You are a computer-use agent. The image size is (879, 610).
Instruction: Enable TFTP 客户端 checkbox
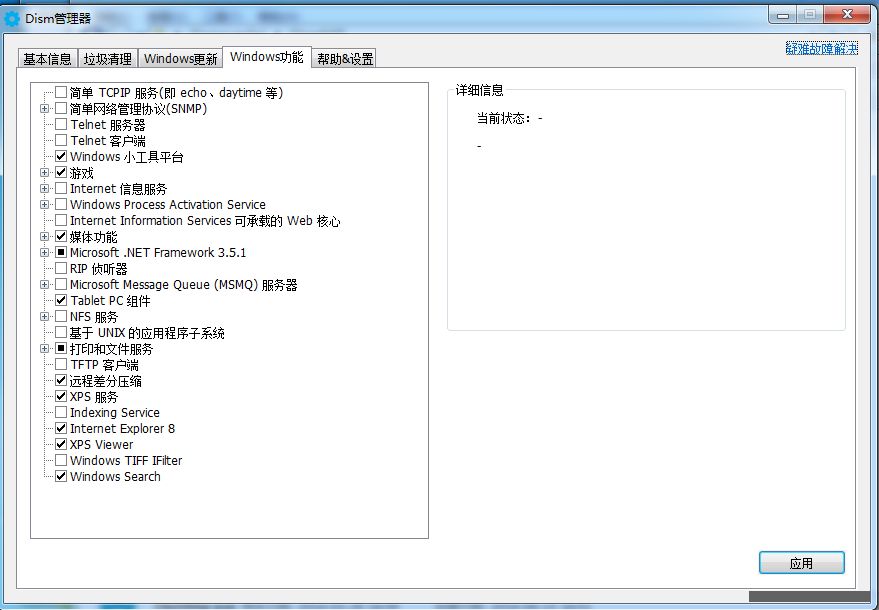pyautogui.click(x=61, y=364)
